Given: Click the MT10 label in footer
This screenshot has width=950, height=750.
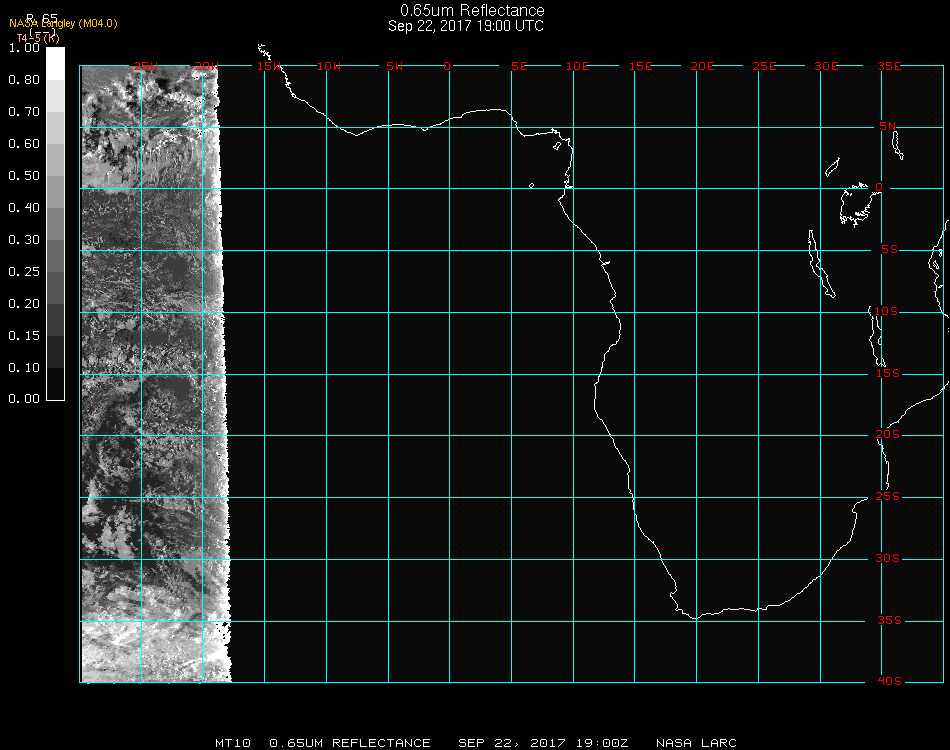Looking at the screenshot, I should tap(233, 743).
